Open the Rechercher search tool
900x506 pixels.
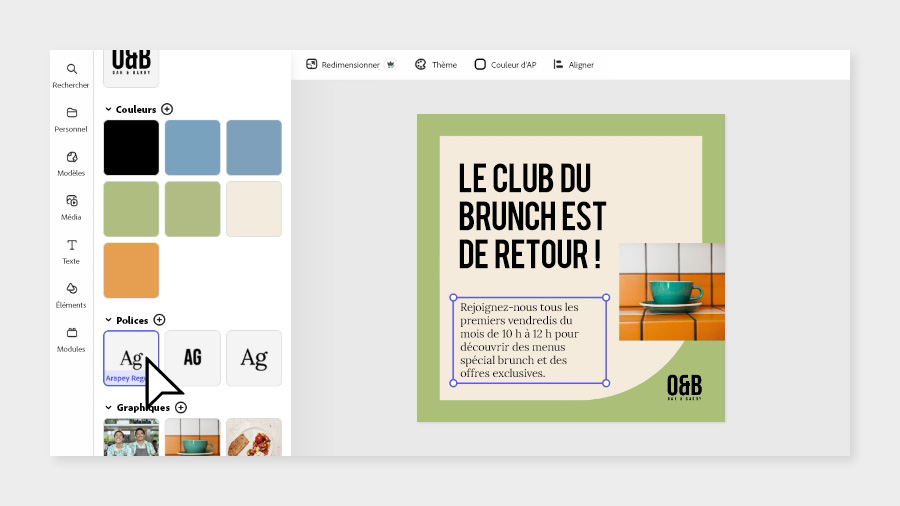coord(71,76)
